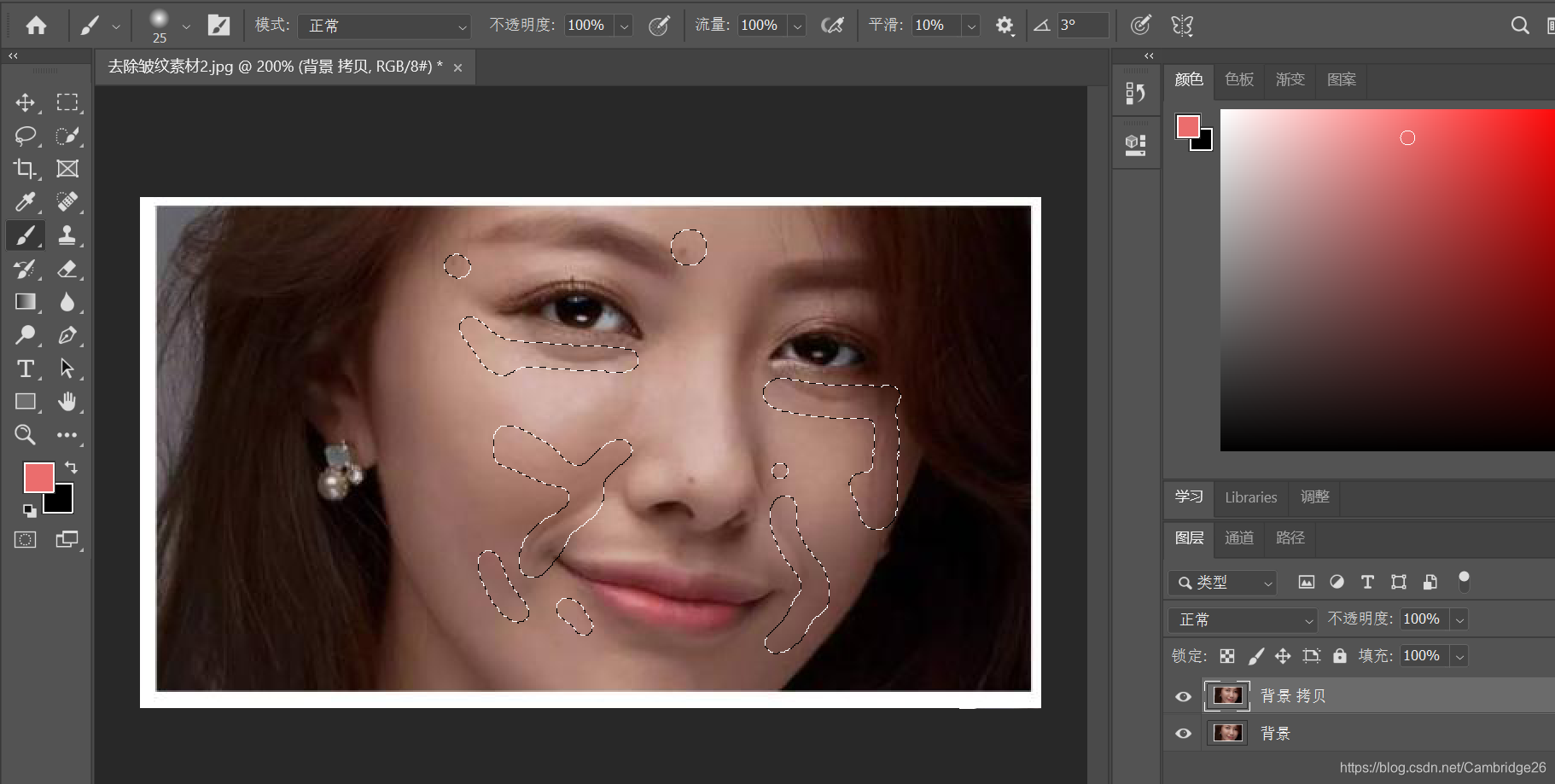Open the brush preset picker arrow
This screenshot has height=784, width=1555.
pyautogui.click(x=185, y=26)
